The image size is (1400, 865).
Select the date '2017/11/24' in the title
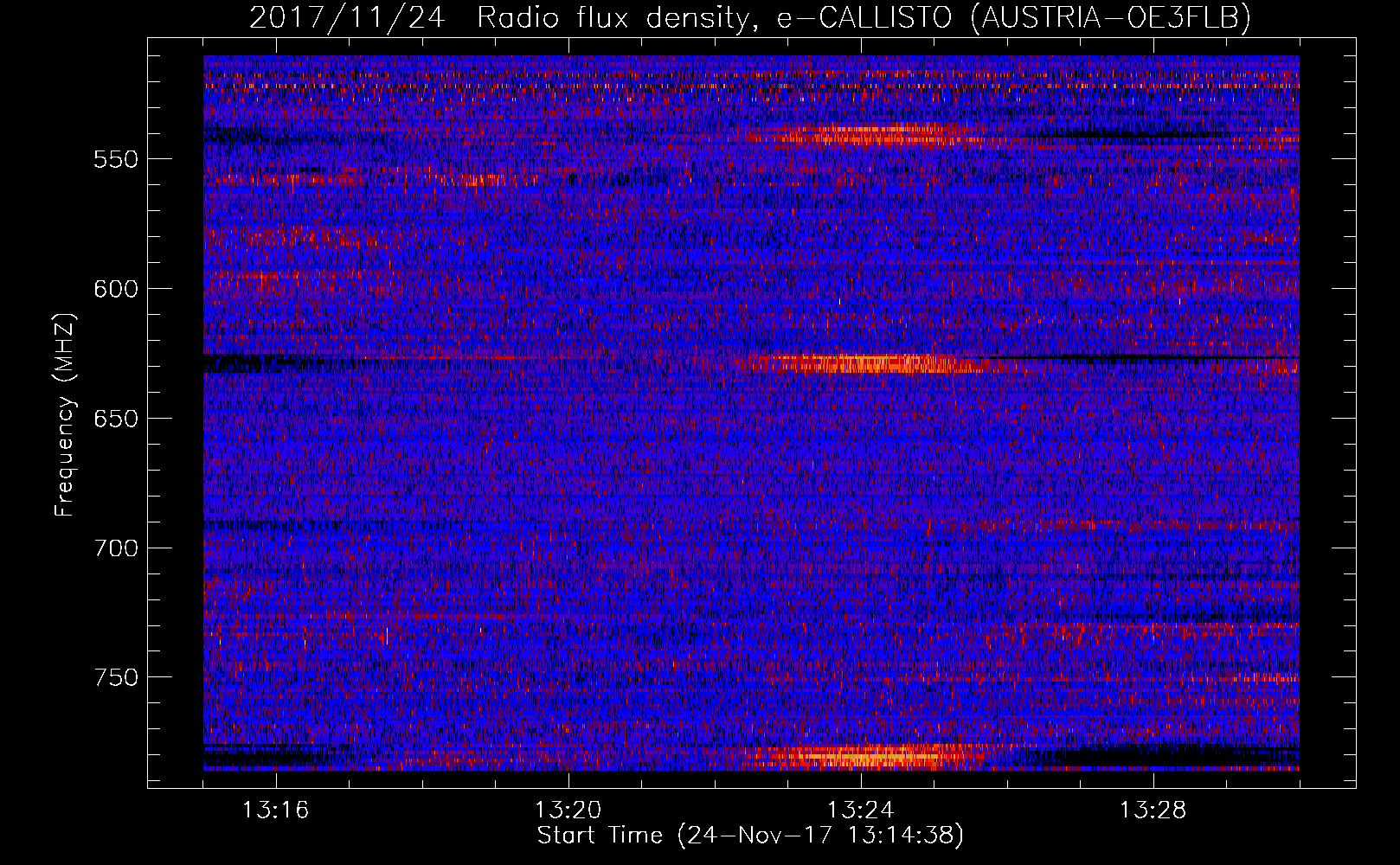[347, 17]
